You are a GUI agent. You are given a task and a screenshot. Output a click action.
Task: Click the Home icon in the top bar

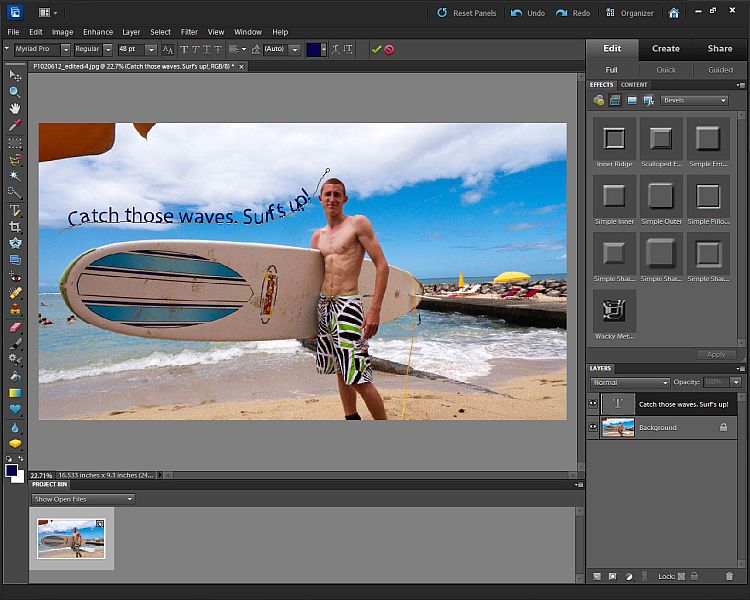click(x=673, y=13)
